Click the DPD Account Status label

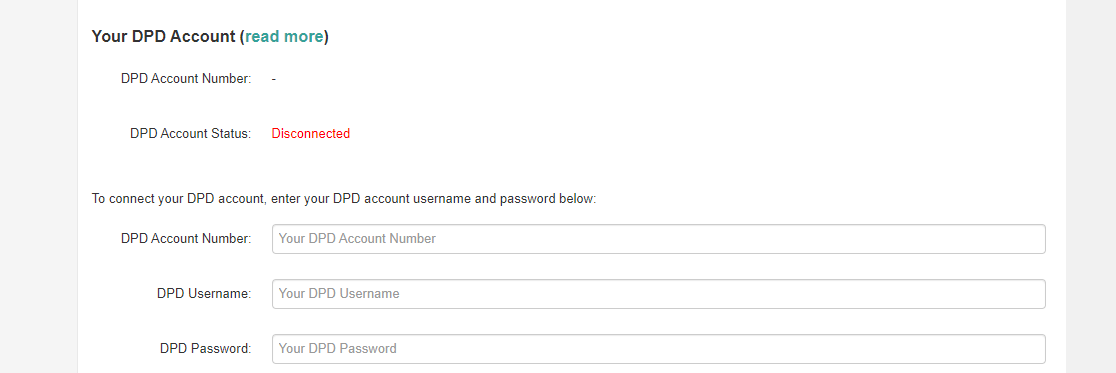(x=191, y=134)
